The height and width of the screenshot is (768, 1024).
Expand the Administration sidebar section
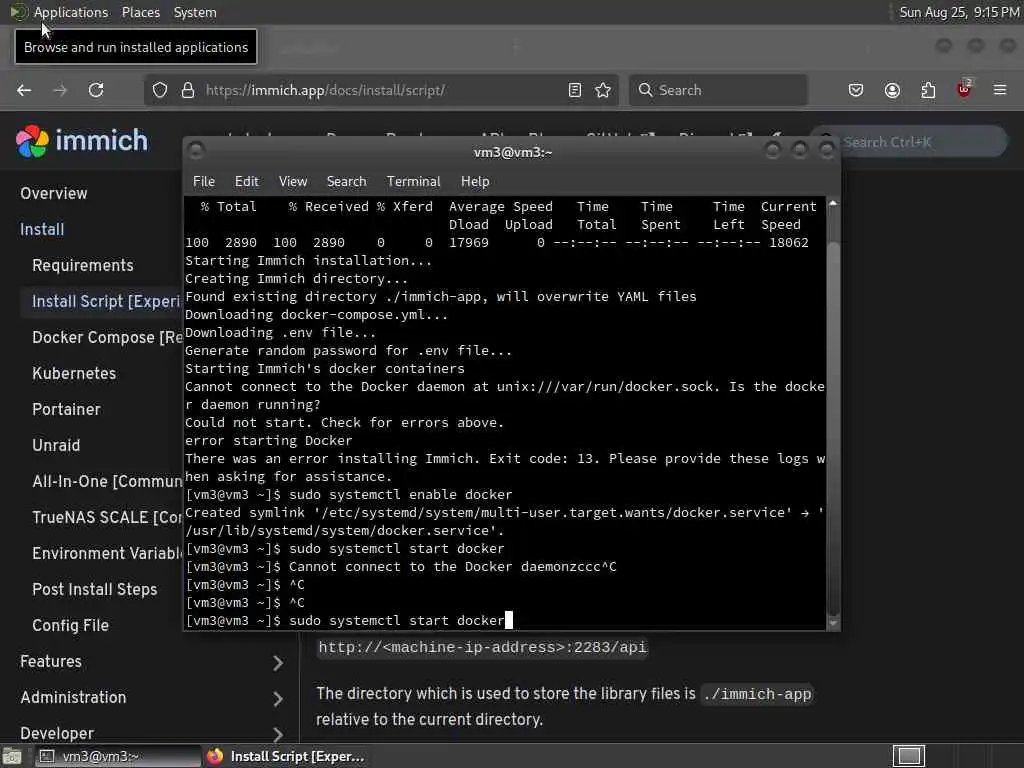pyautogui.click(x=278, y=698)
